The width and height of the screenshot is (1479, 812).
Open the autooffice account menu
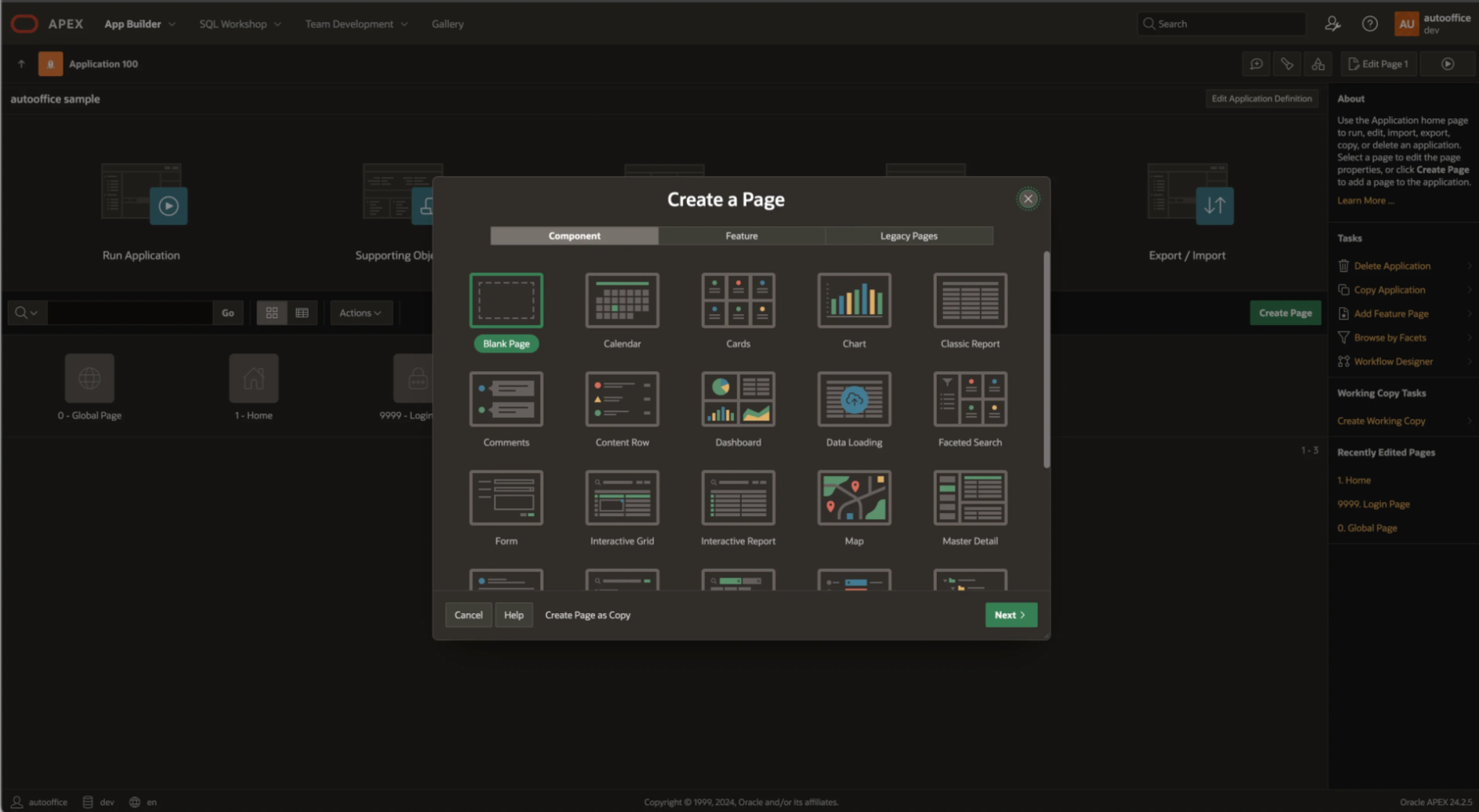pyautogui.click(x=1433, y=23)
